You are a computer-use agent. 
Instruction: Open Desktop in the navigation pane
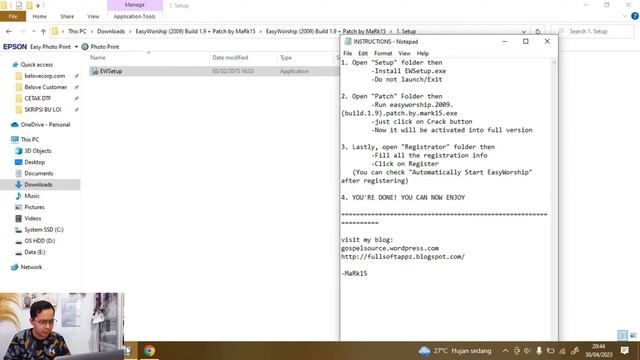[x=34, y=162]
